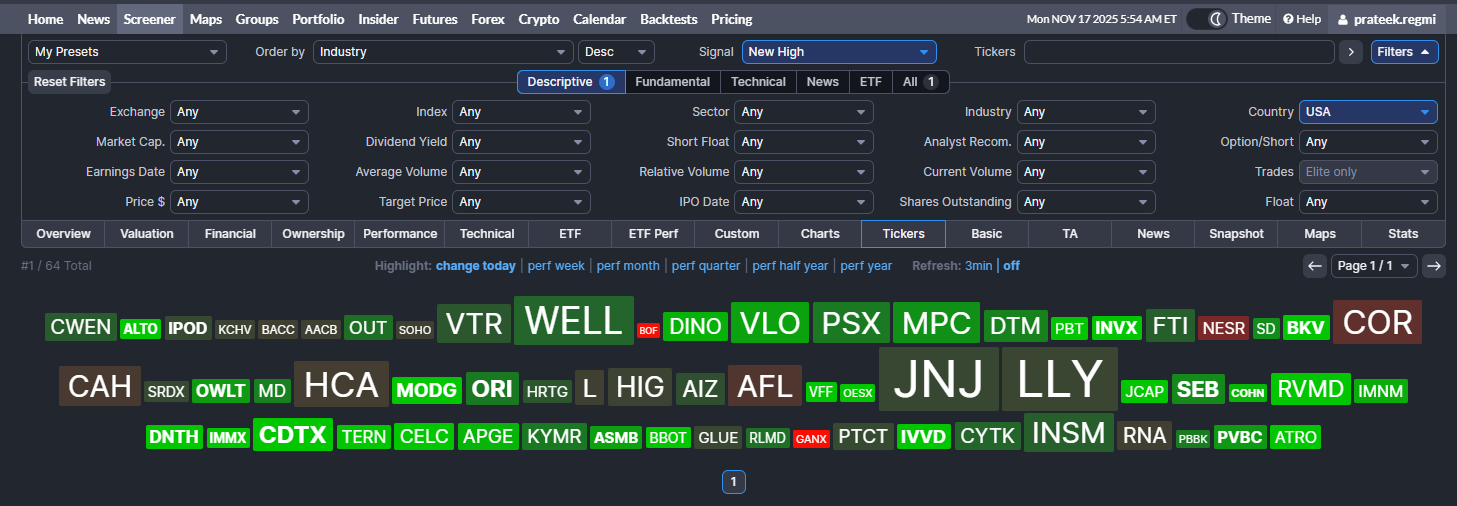Turn refresh off
Screen dimensions: 1457x506
tap(1012, 266)
